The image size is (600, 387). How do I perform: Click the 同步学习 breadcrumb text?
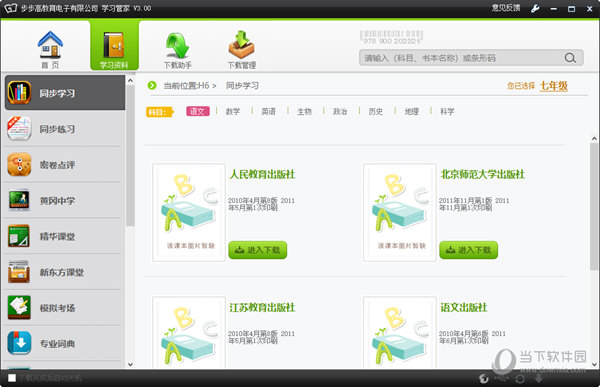click(x=242, y=86)
